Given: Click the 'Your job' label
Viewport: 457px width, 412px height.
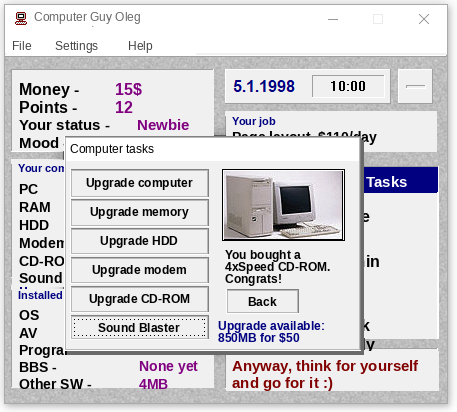Looking at the screenshot, I should pyautogui.click(x=254, y=121).
